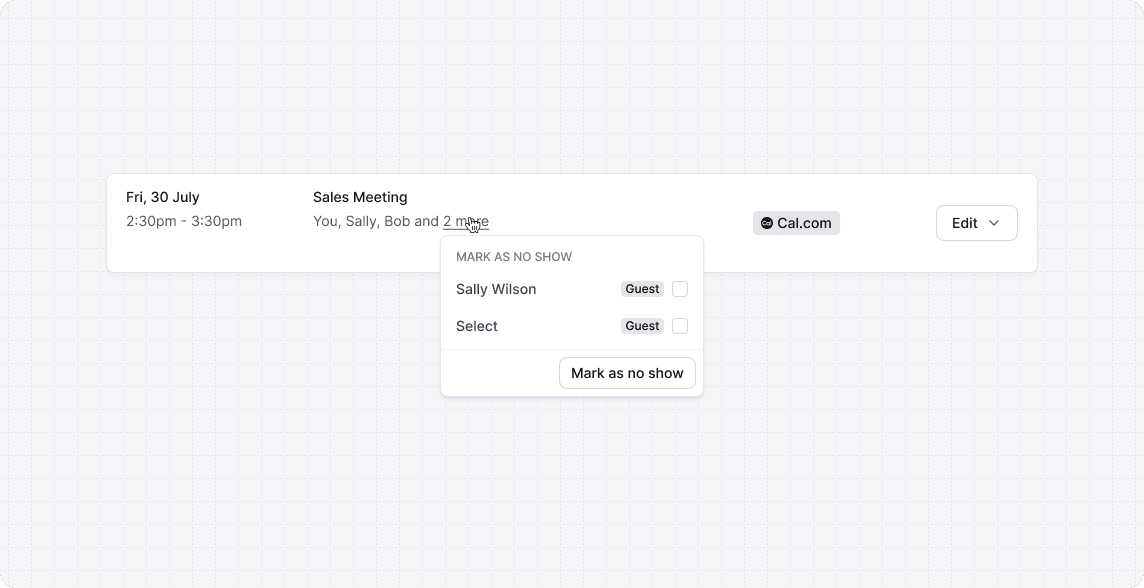The image size is (1144, 588).
Task: Click the 'You, Sally, Bob' attendee text
Action: click(x=361, y=221)
